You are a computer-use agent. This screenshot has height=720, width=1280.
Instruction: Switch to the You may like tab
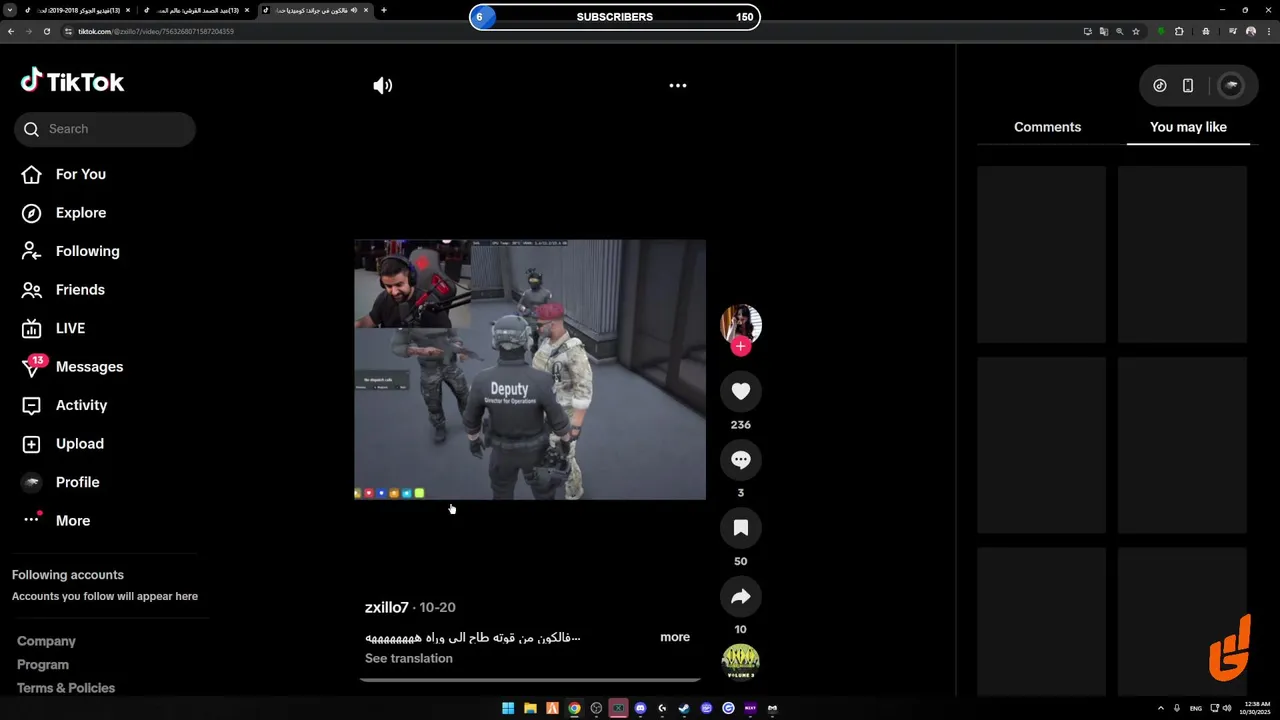1188,127
